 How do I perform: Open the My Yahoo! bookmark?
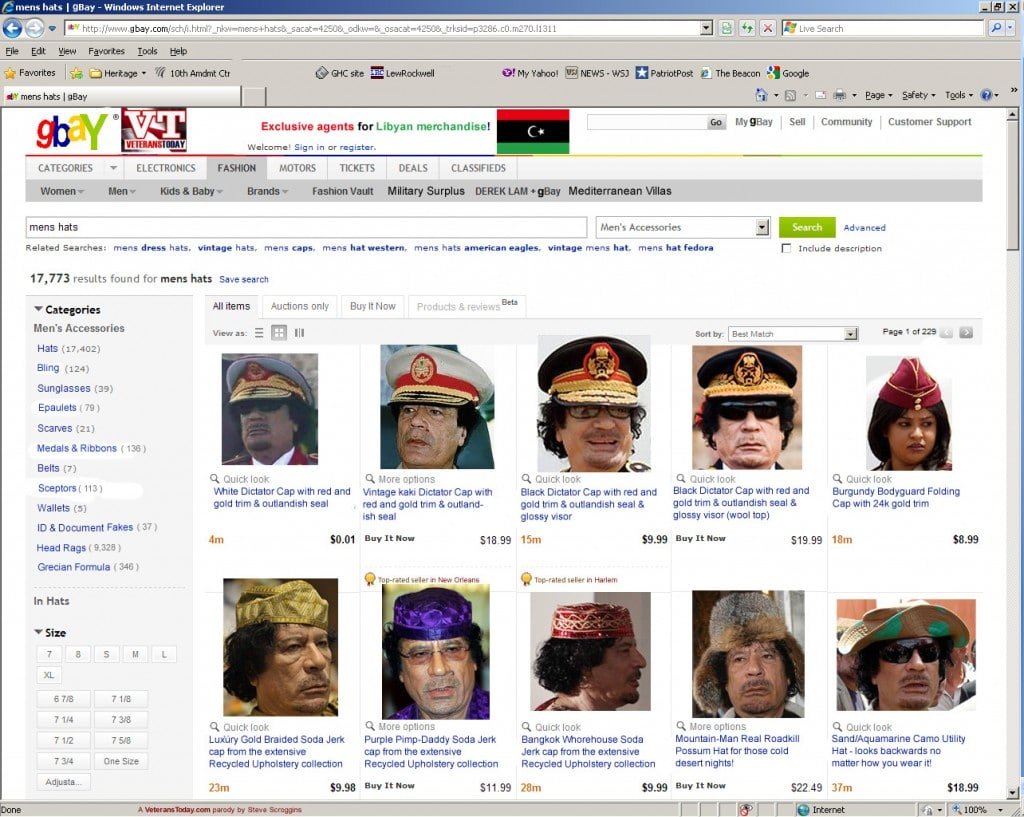[x=530, y=73]
